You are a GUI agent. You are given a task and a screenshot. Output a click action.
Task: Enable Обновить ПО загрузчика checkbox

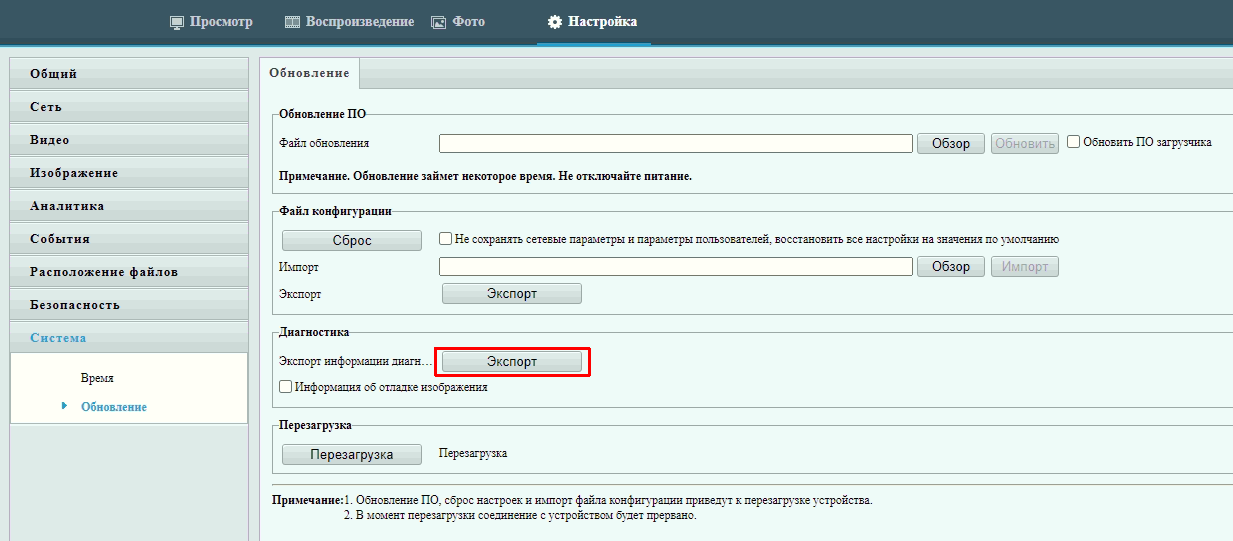point(1073,142)
